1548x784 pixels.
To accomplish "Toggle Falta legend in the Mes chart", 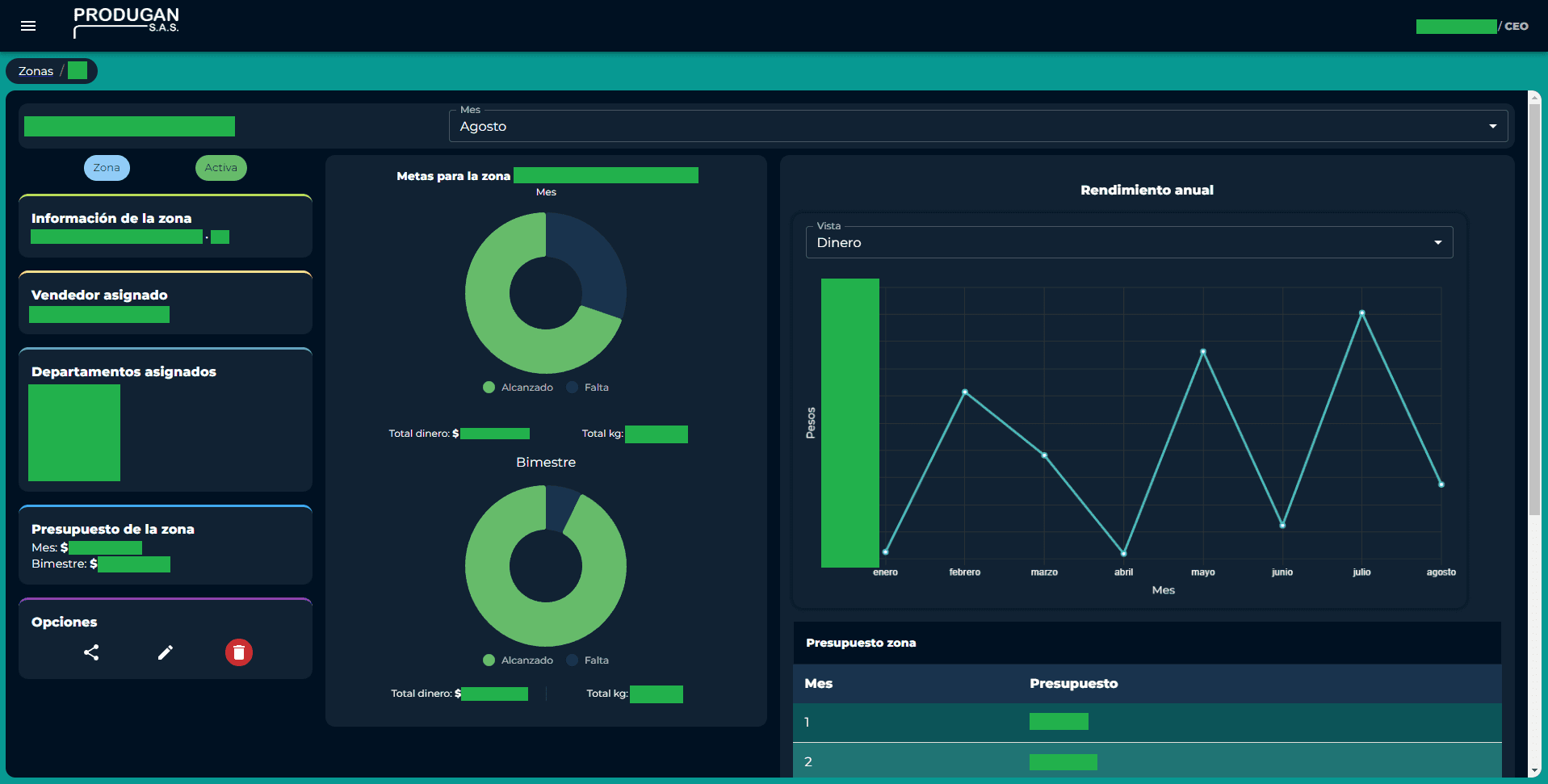I will [x=588, y=388].
